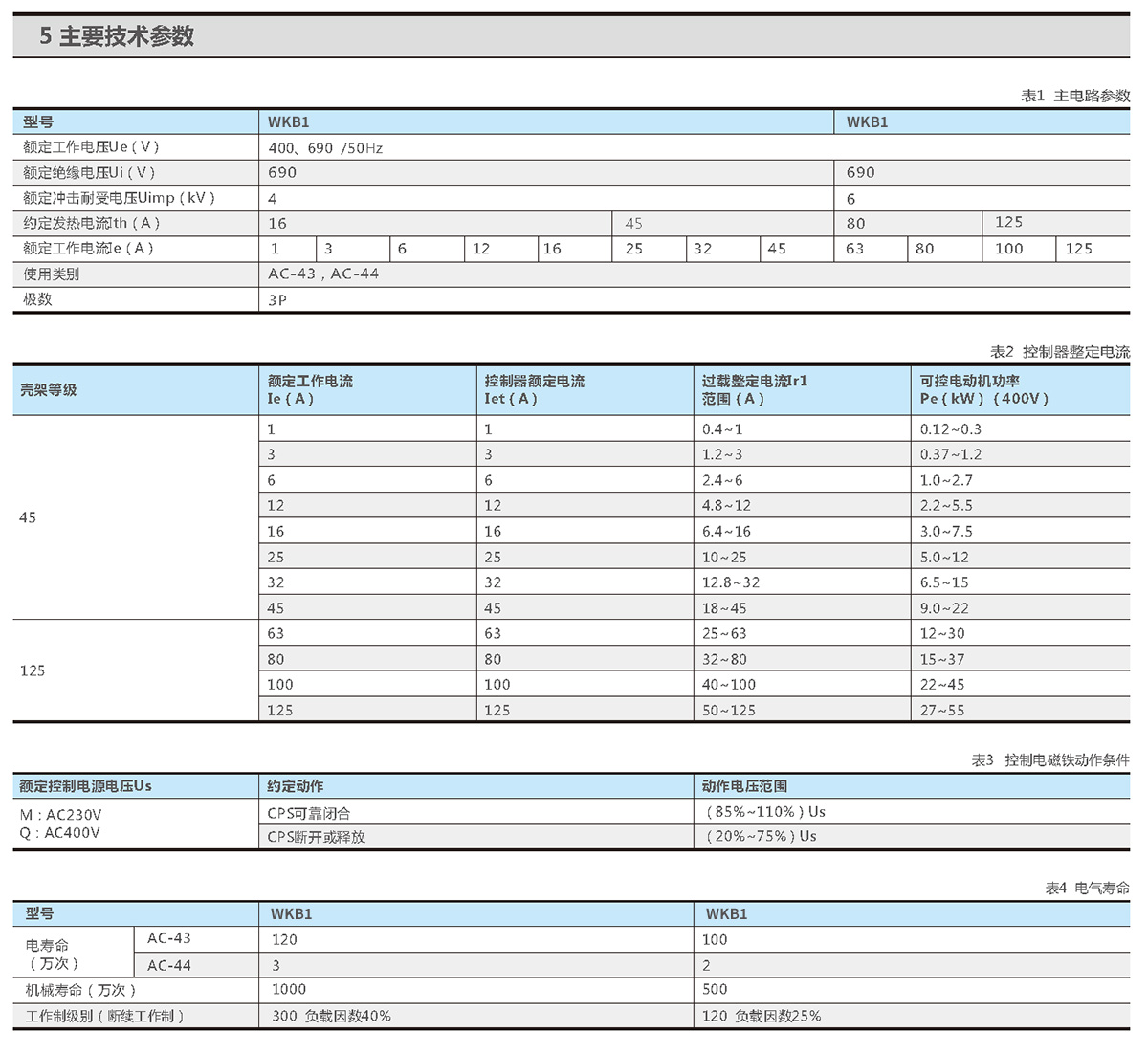This screenshot has width=1148, height=1054.
Task: Click the 'M : AC230V' control voltage text
Action: click(60, 815)
